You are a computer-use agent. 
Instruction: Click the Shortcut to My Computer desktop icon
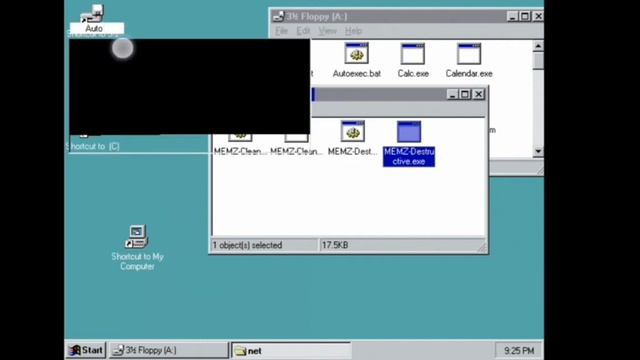tap(137, 237)
